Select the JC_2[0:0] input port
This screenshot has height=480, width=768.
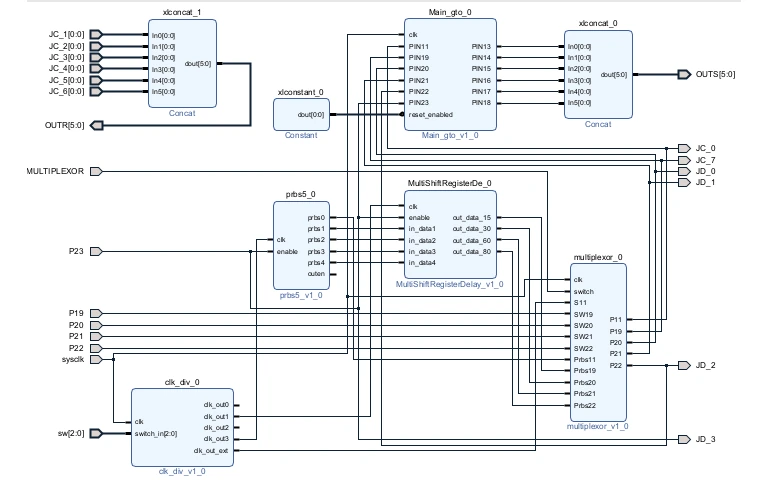click(96, 46)
